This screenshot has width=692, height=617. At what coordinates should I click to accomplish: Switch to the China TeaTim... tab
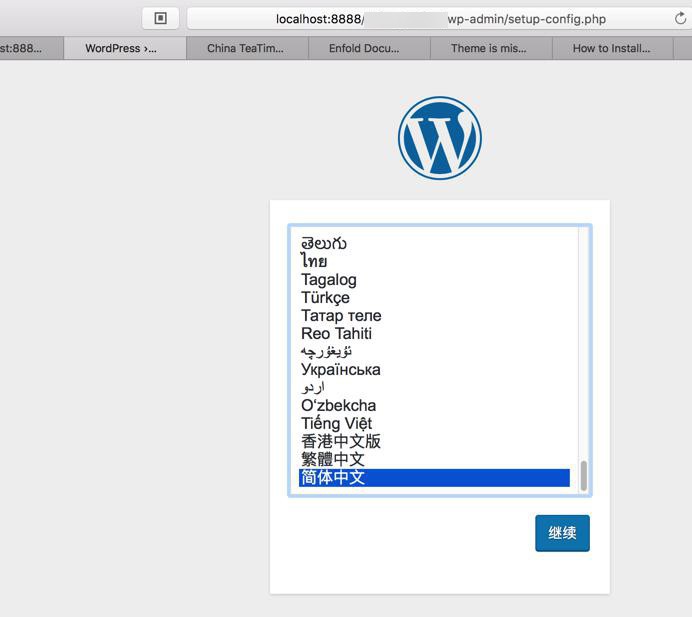(247, 48)
